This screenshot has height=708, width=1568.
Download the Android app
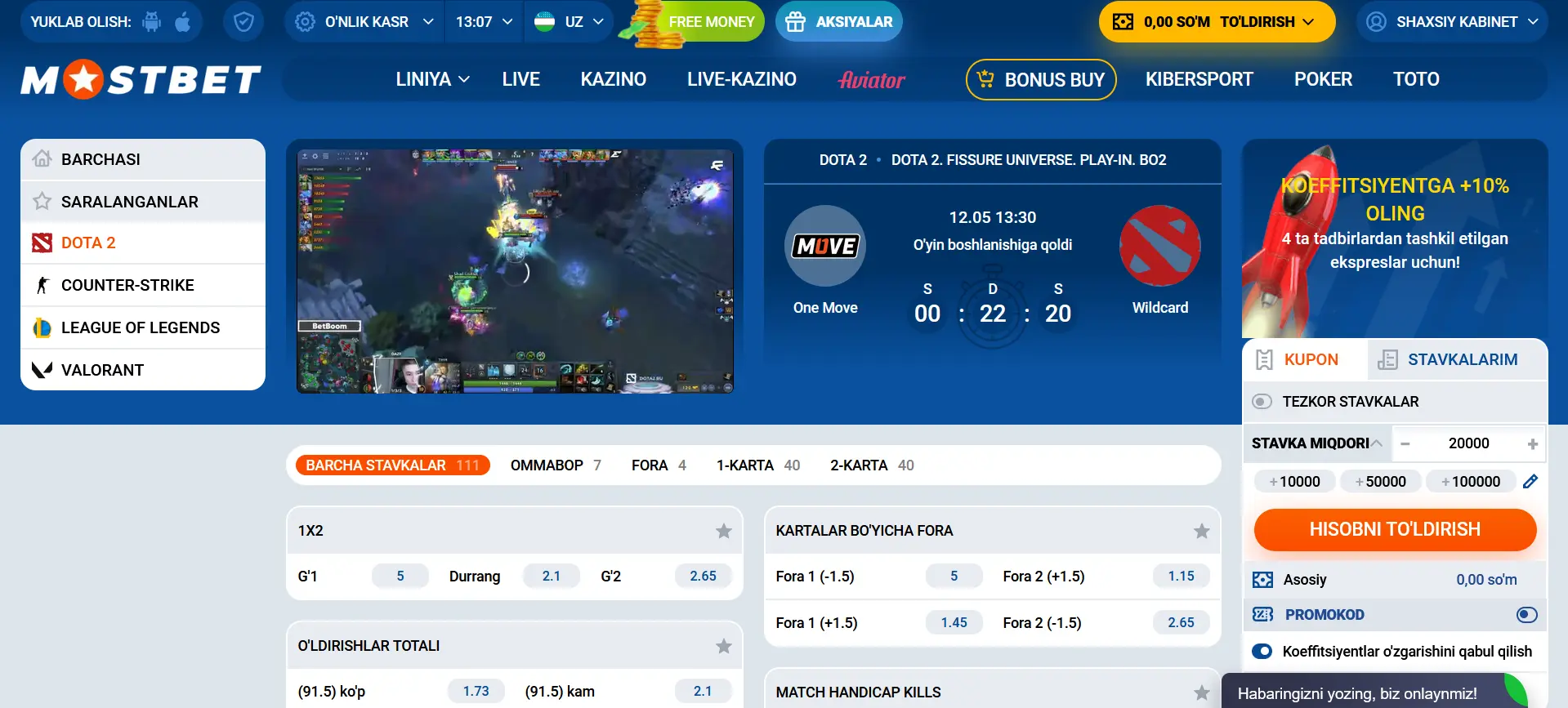[152, 22]
